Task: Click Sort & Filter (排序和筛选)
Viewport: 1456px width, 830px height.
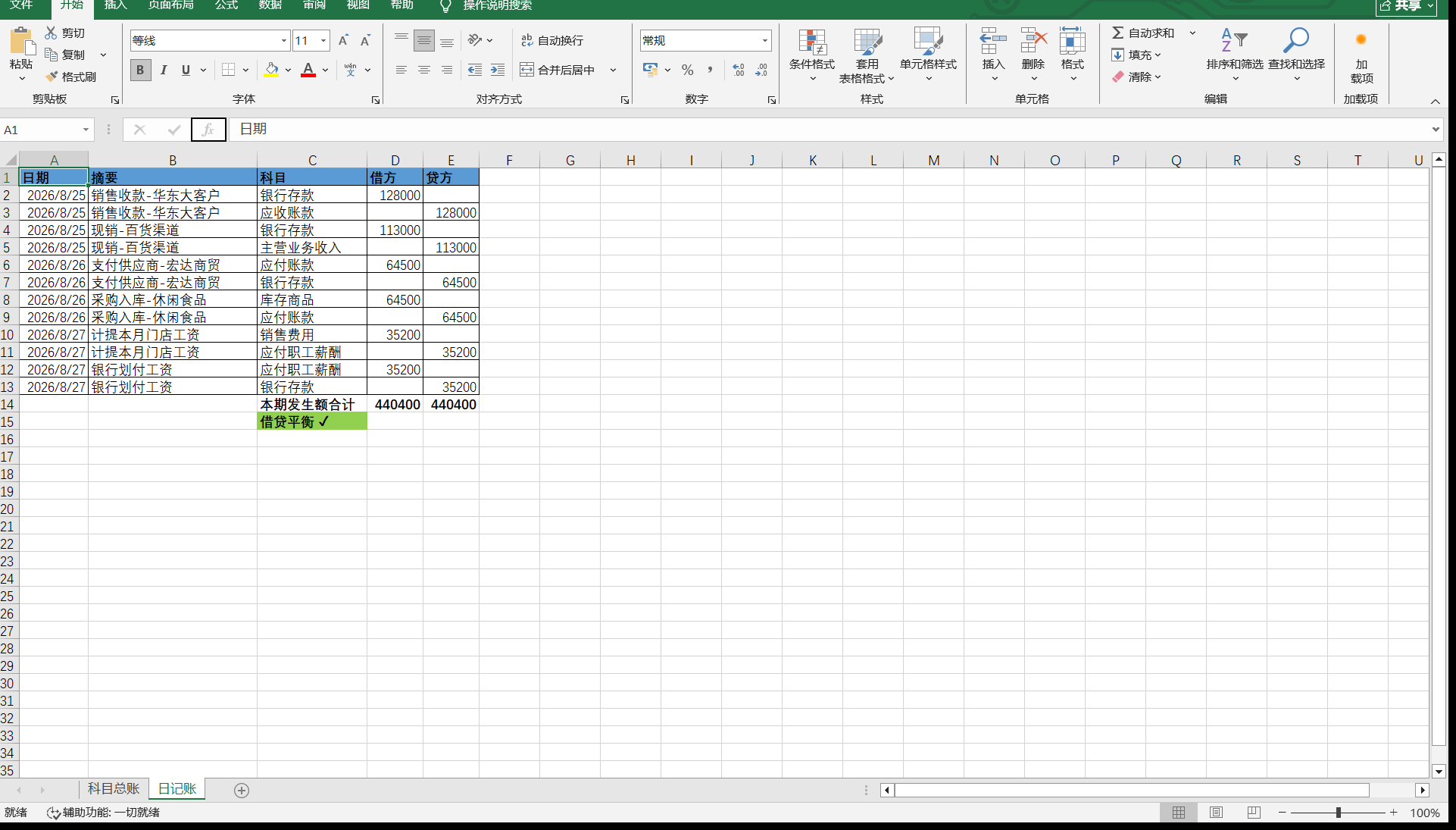Action: [x=1235, y=55]
